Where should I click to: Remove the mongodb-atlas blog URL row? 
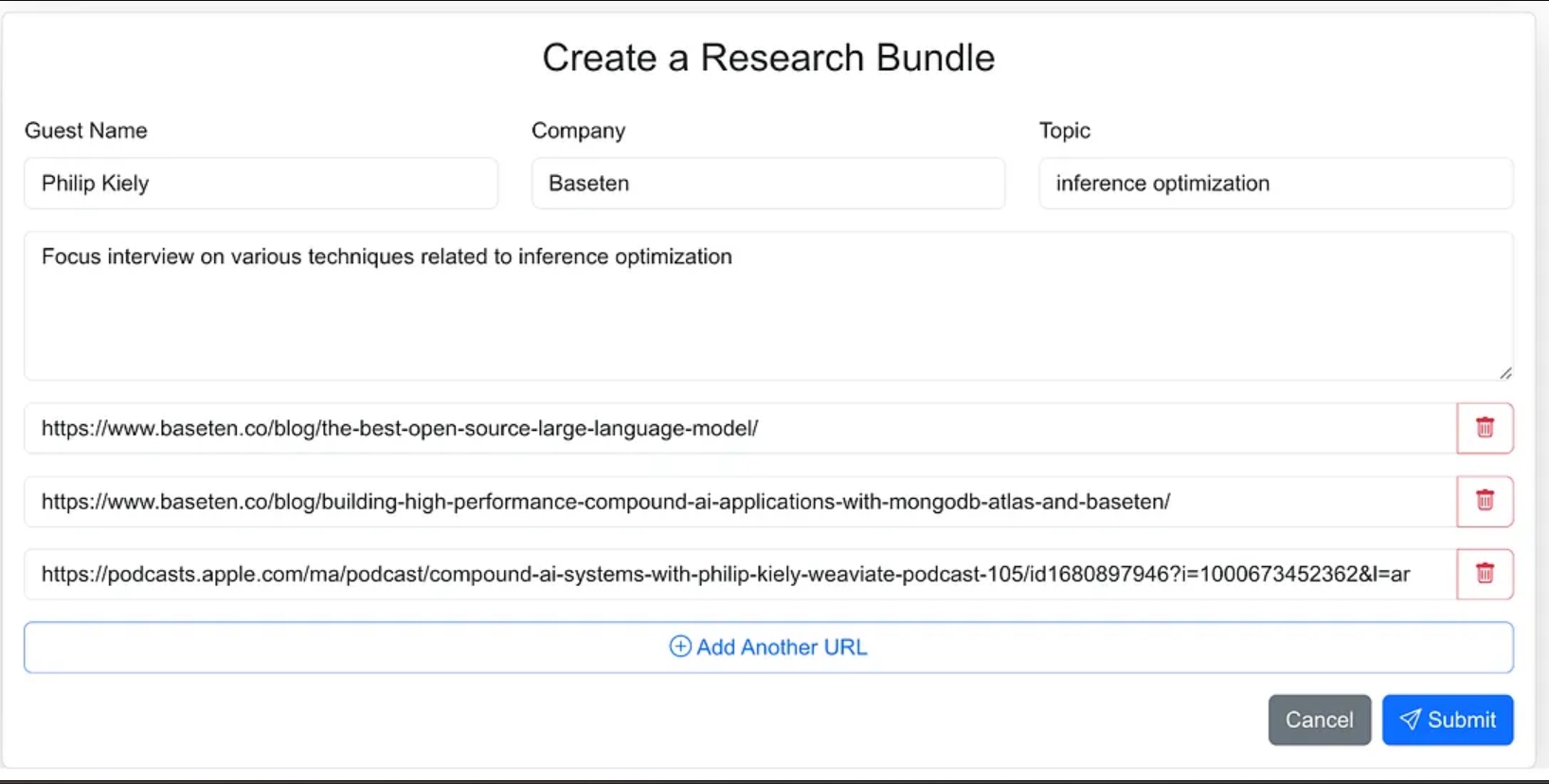[x=1485, y=501]
